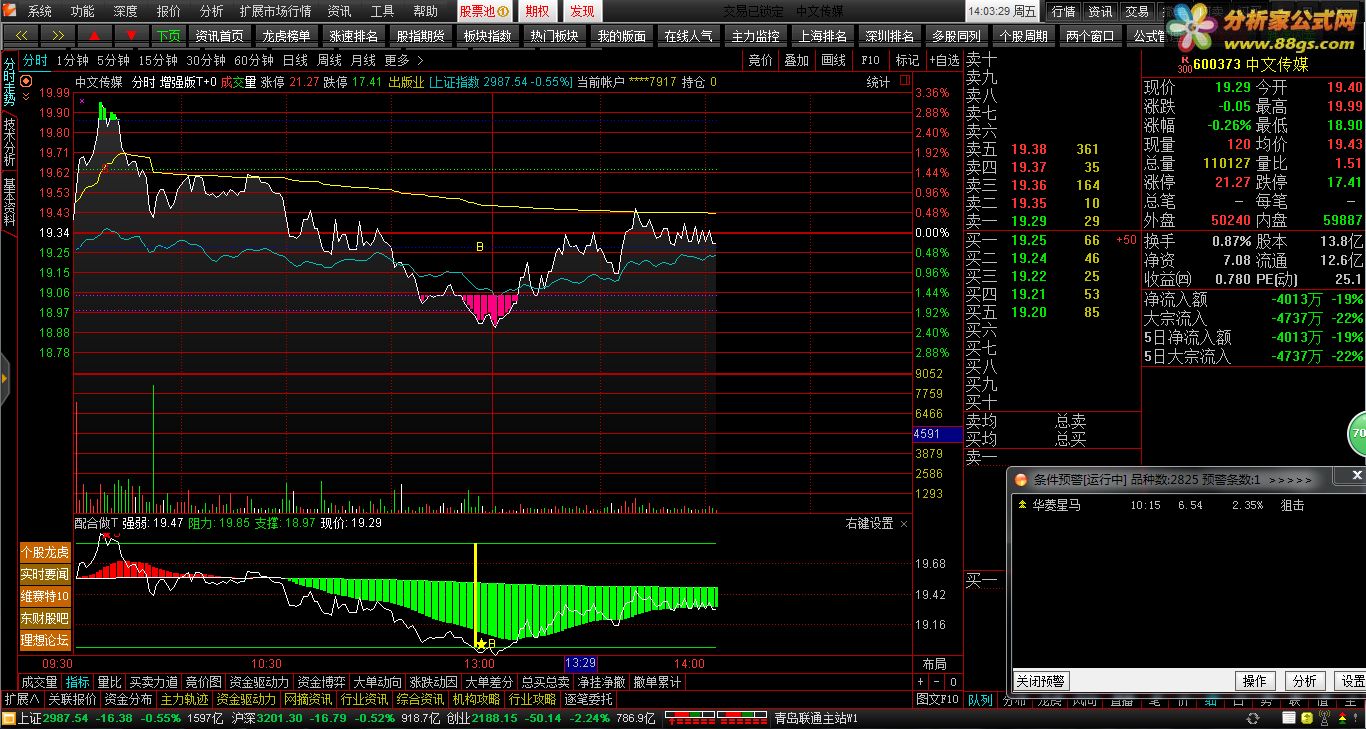Click 关闭预警 button in alert window

click(x=1041, y=681)
